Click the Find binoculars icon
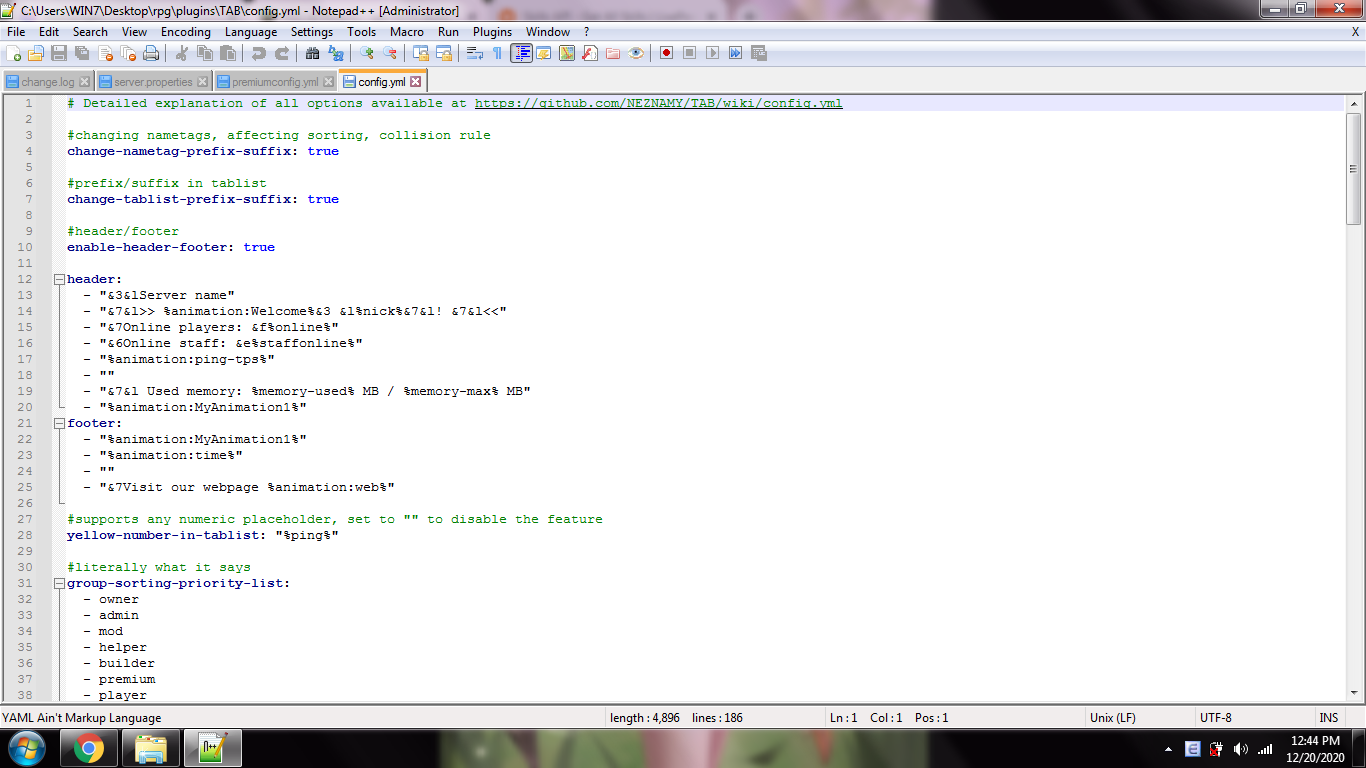The width and height of the screenshot is (1366, 768). (313, 53)
